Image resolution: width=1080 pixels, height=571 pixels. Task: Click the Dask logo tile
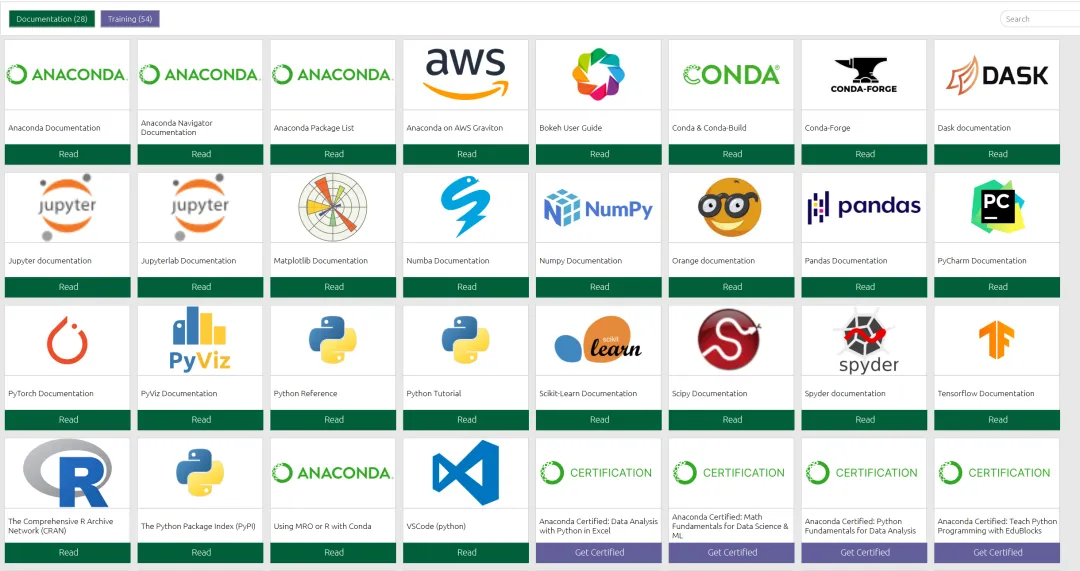pos(997,74)
